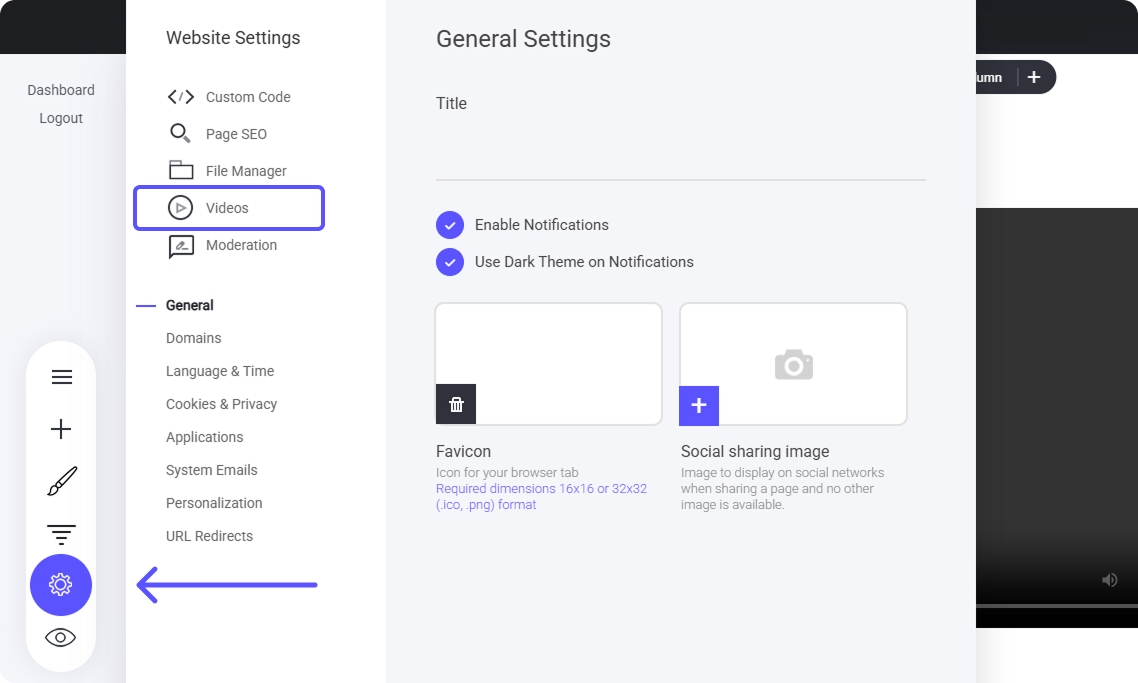
Task: Open the hamburger menu icon
Action: tap(61, 377)
